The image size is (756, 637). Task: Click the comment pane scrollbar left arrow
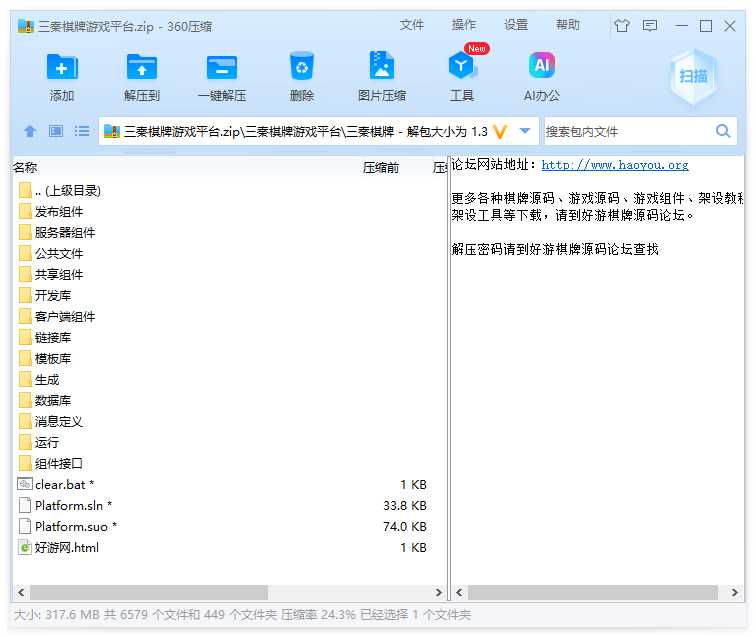459,592
